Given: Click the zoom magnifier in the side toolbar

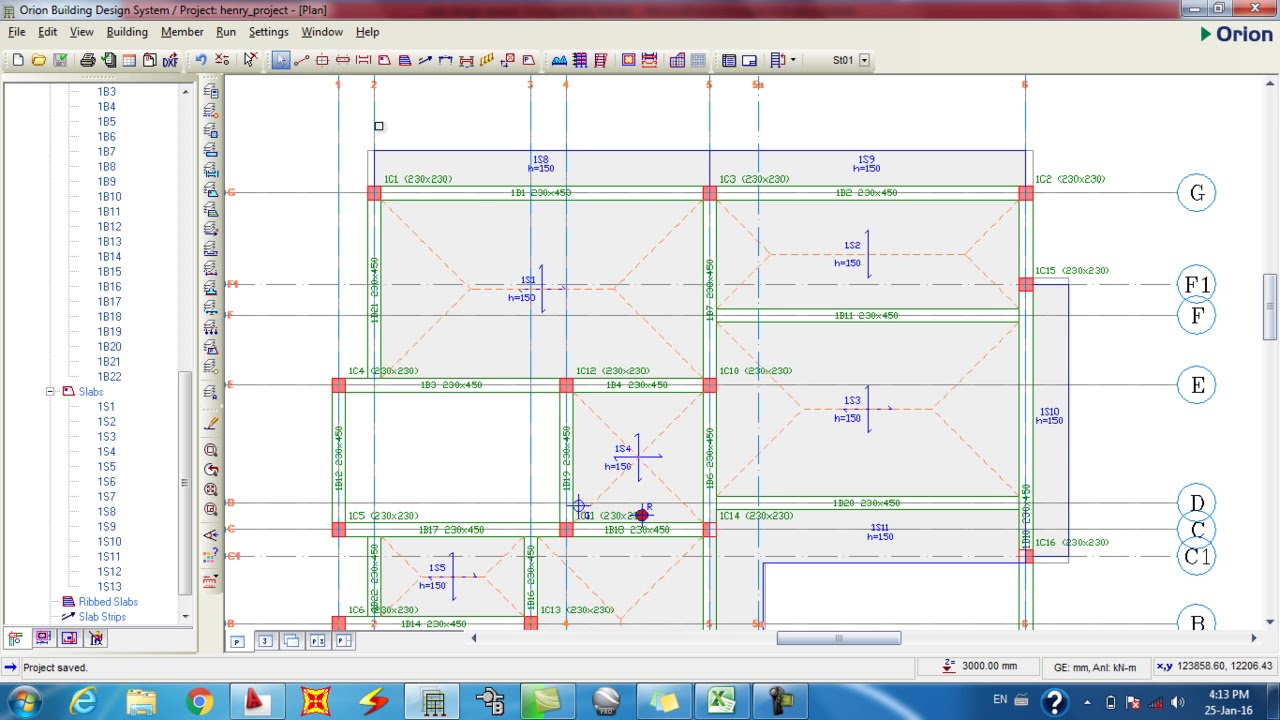Looking at the screenshot, I should tap(211, 450).
